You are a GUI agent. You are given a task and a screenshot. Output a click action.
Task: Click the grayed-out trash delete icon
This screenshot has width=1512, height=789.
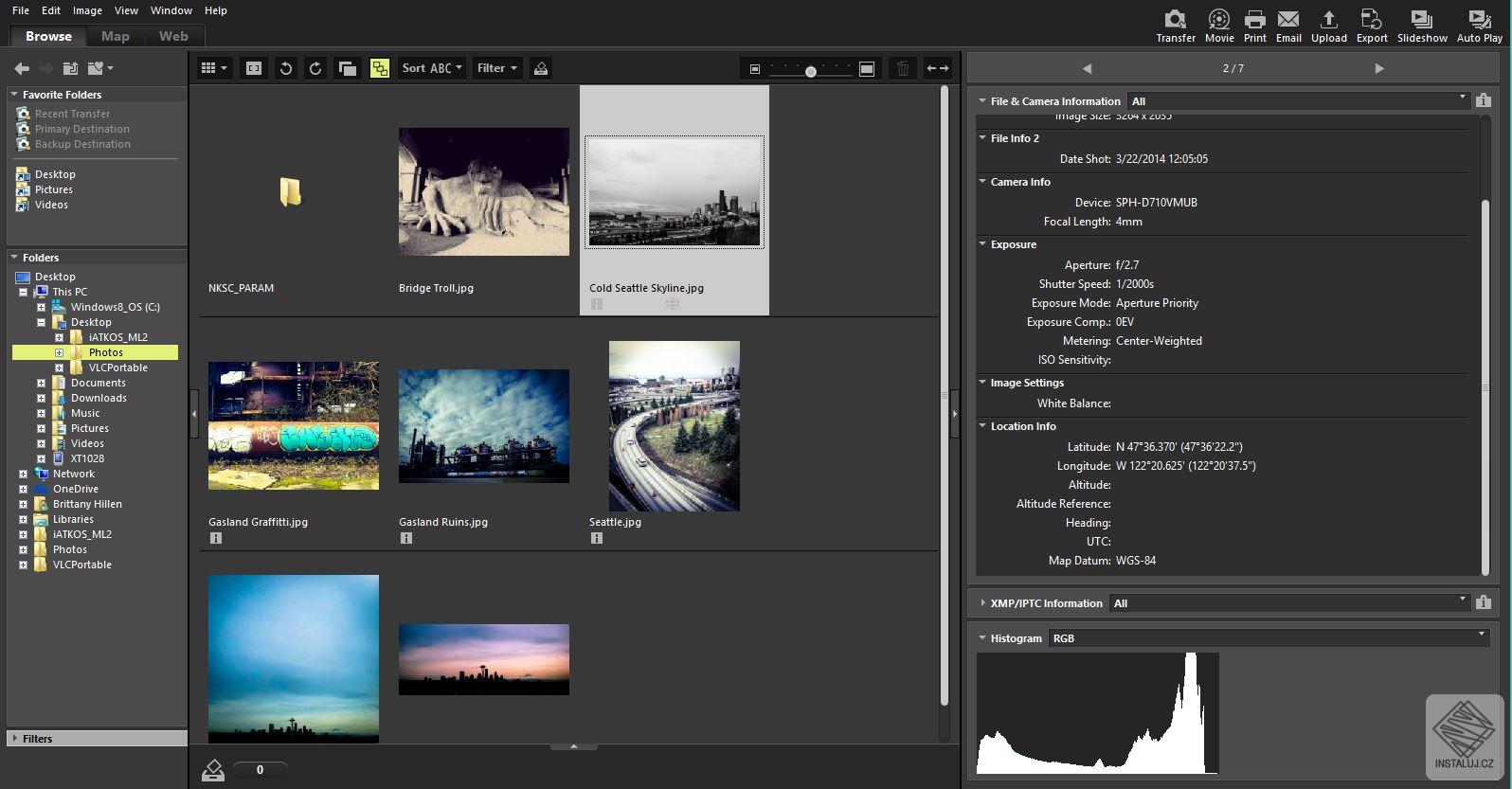903,68
